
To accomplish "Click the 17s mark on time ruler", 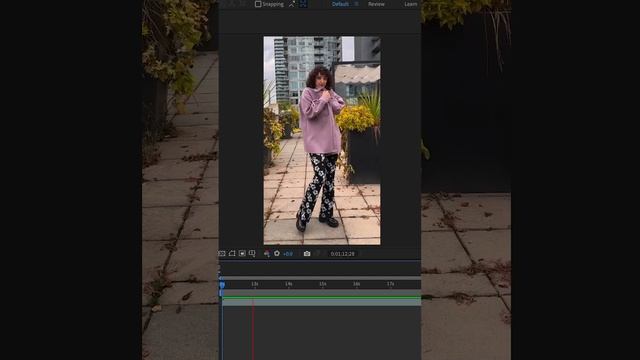I will [390, 284].
